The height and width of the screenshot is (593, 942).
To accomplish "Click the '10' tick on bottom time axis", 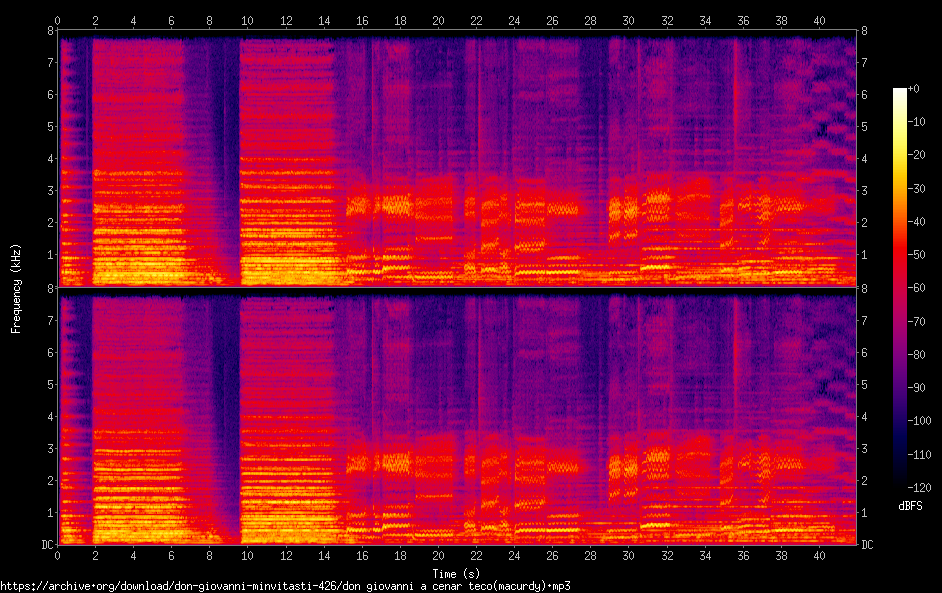I will coord(248,556).
